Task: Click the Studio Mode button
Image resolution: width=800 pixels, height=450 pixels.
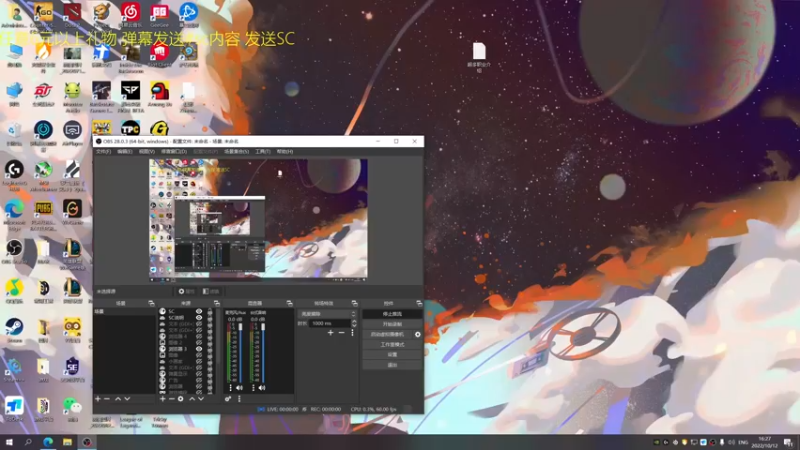Action: [x=392, y=344]
